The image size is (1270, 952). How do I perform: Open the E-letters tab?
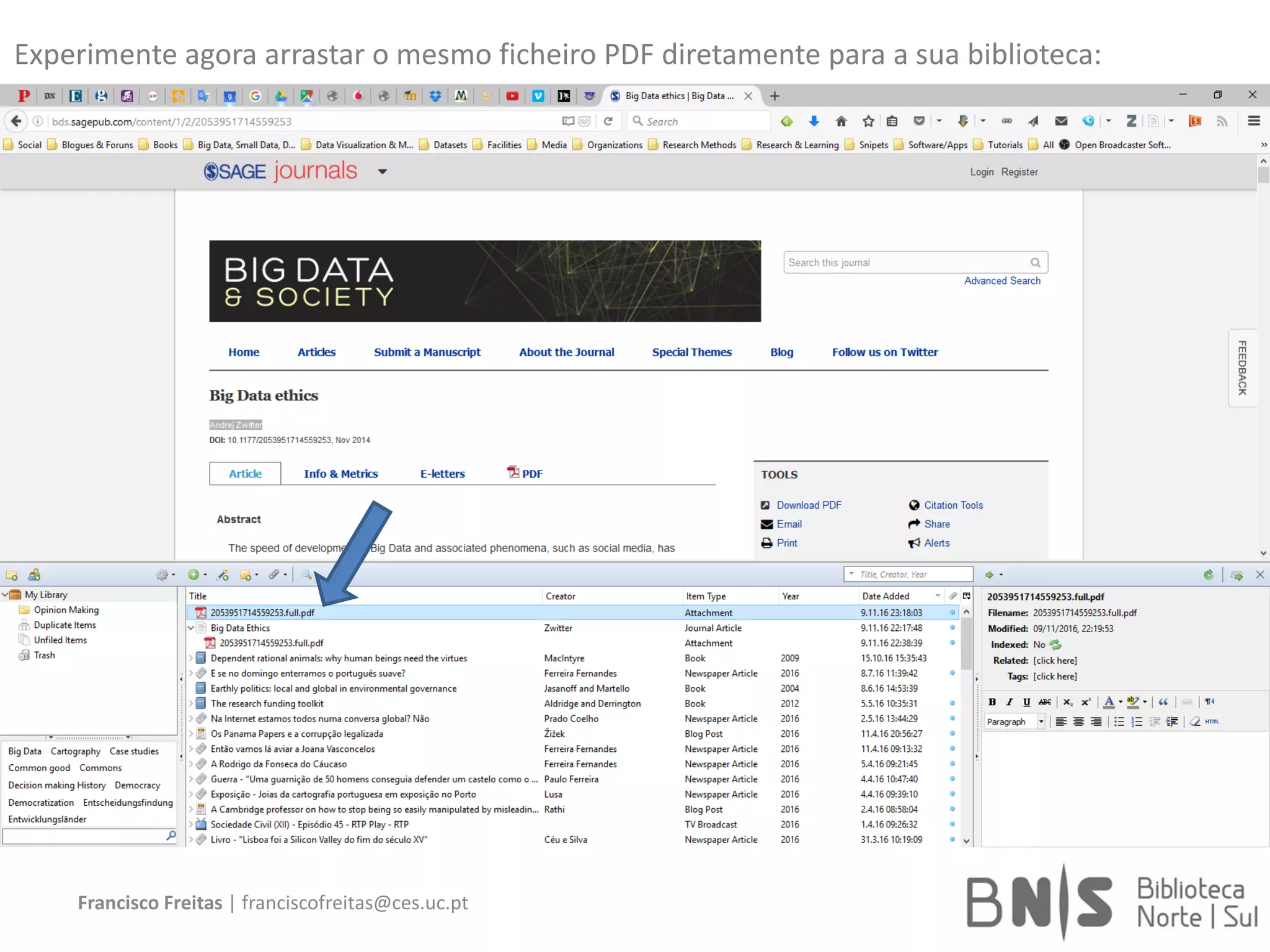[x=442, y=474]
